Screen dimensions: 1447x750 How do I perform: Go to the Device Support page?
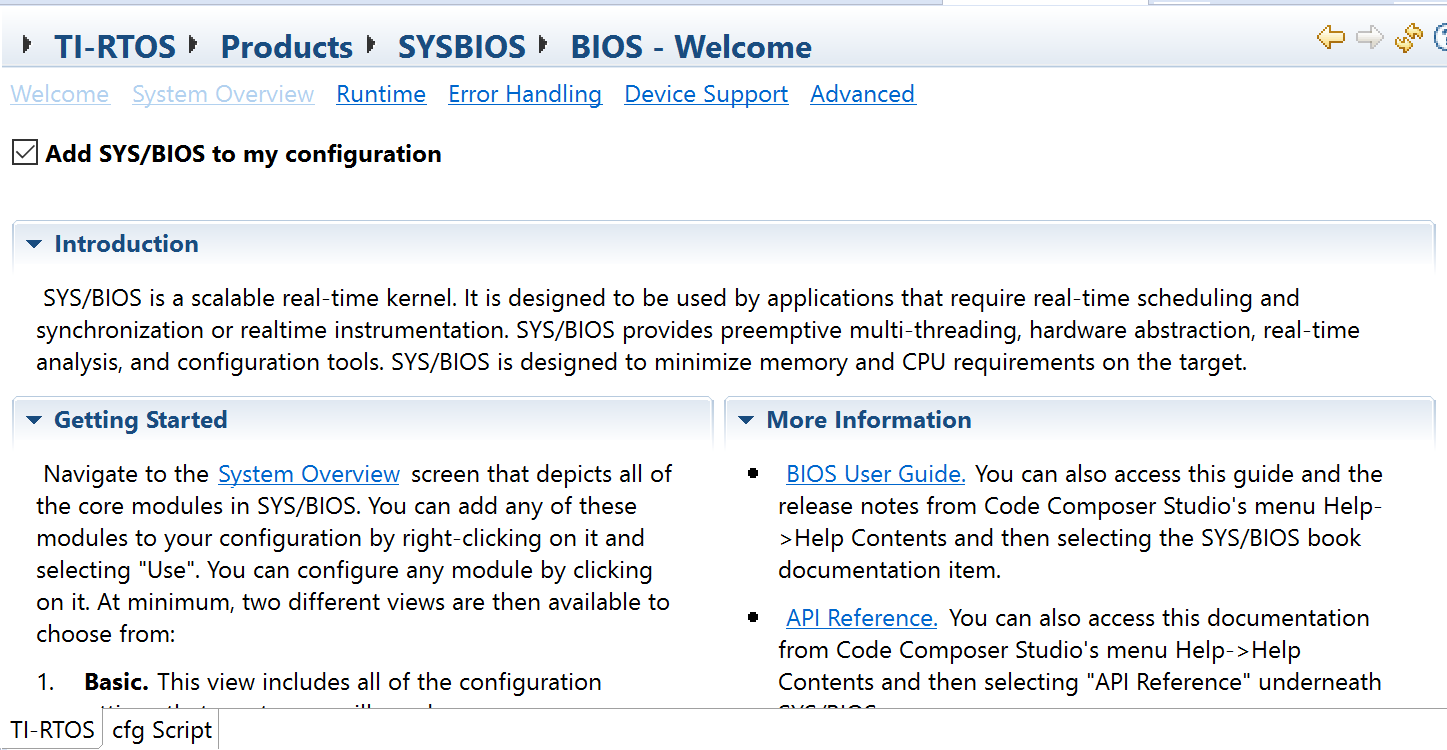[x=706, y=94]
